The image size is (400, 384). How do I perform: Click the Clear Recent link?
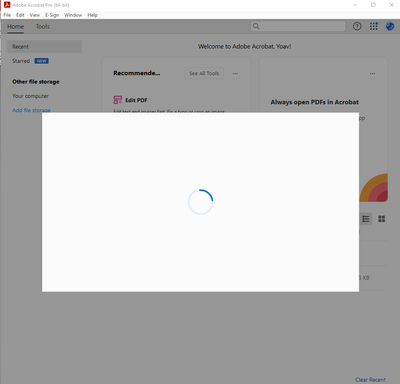370,380
